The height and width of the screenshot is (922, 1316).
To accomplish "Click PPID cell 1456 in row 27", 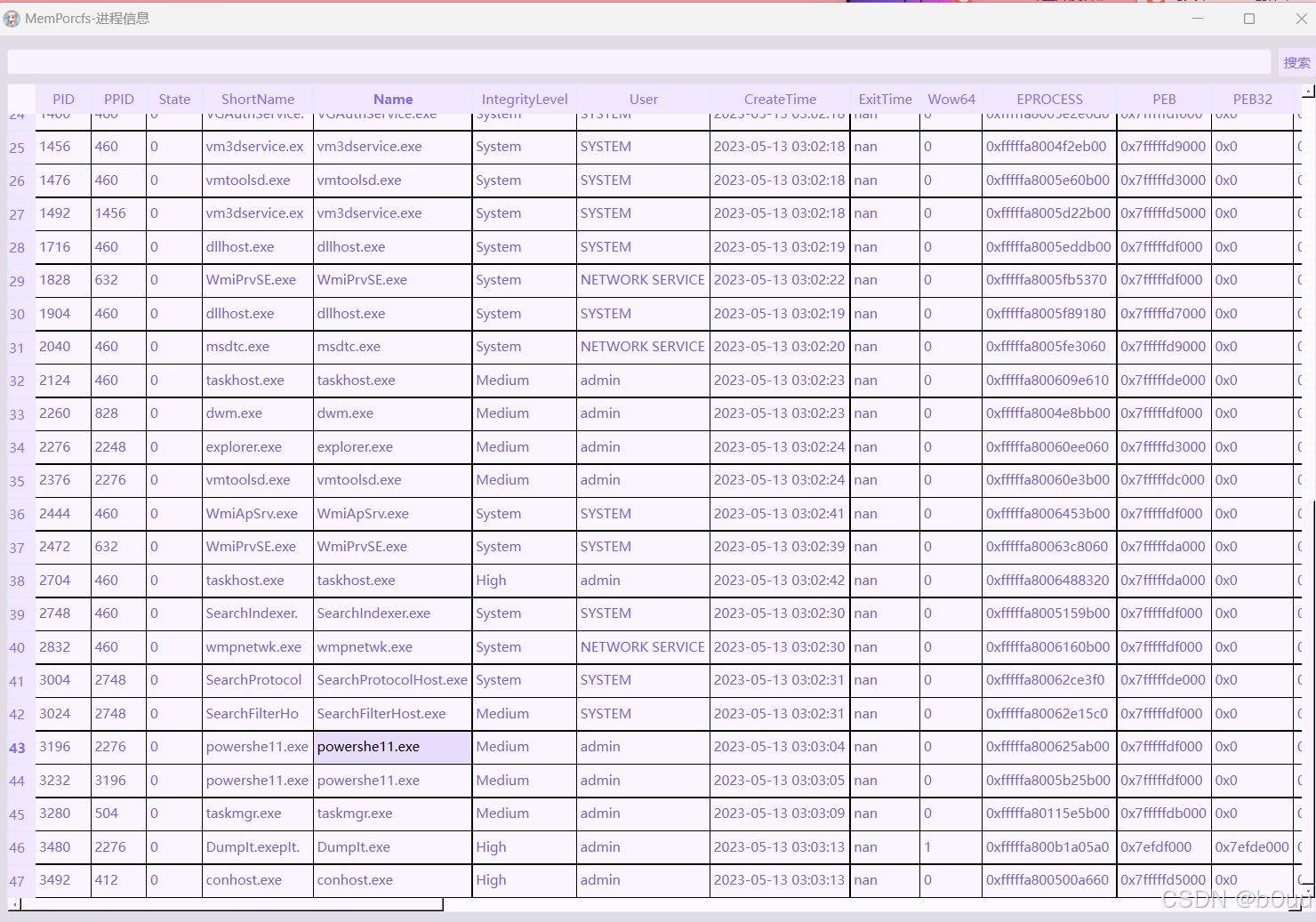I will pyautogui.click(x=118, y=213).
